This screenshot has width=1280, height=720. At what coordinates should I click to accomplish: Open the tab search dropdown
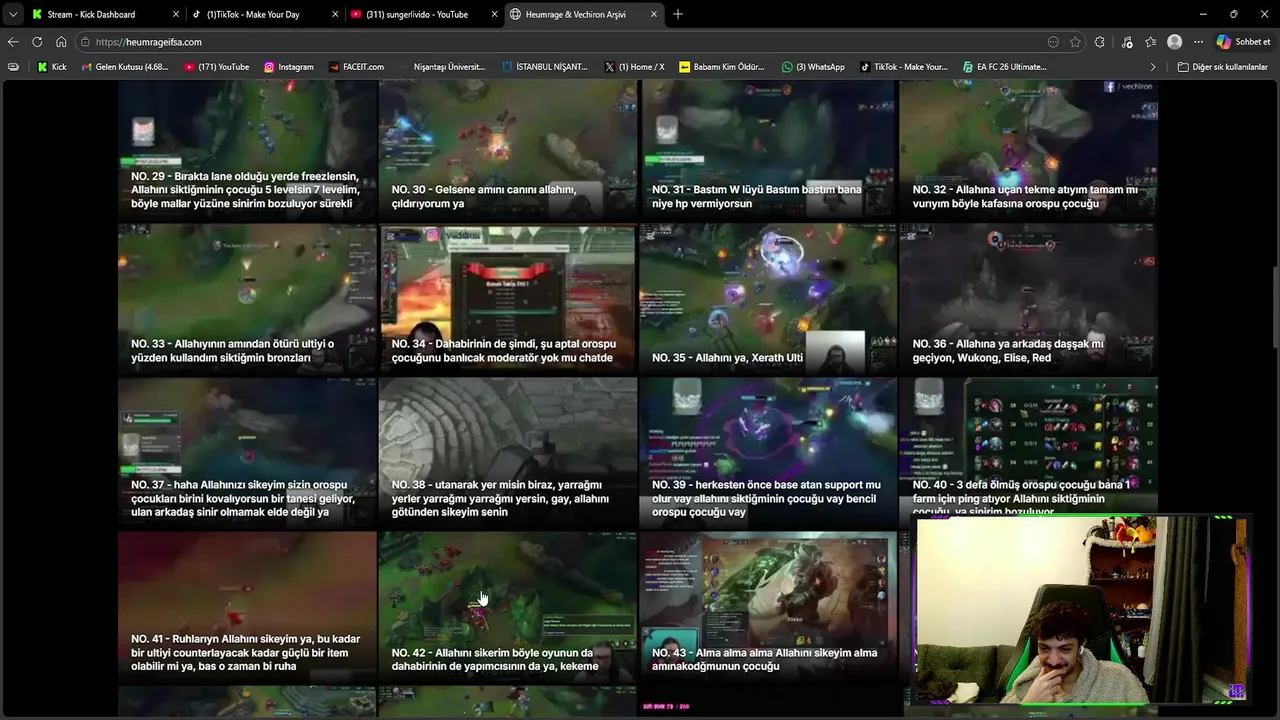(12, 14)
